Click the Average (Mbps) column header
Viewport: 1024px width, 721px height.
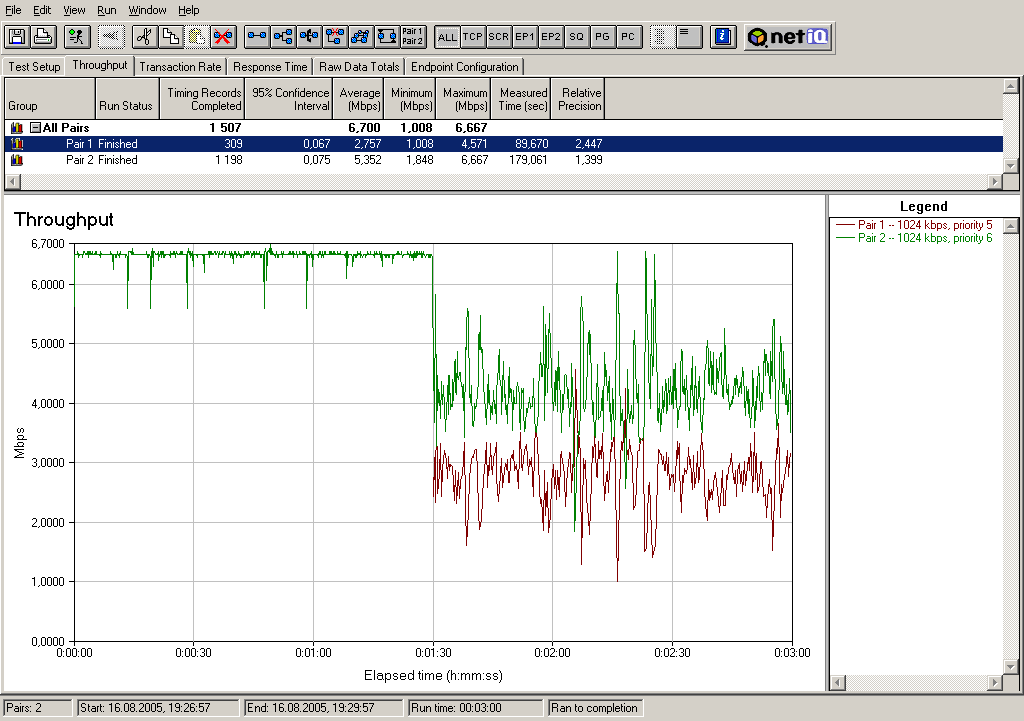[359, 99]
